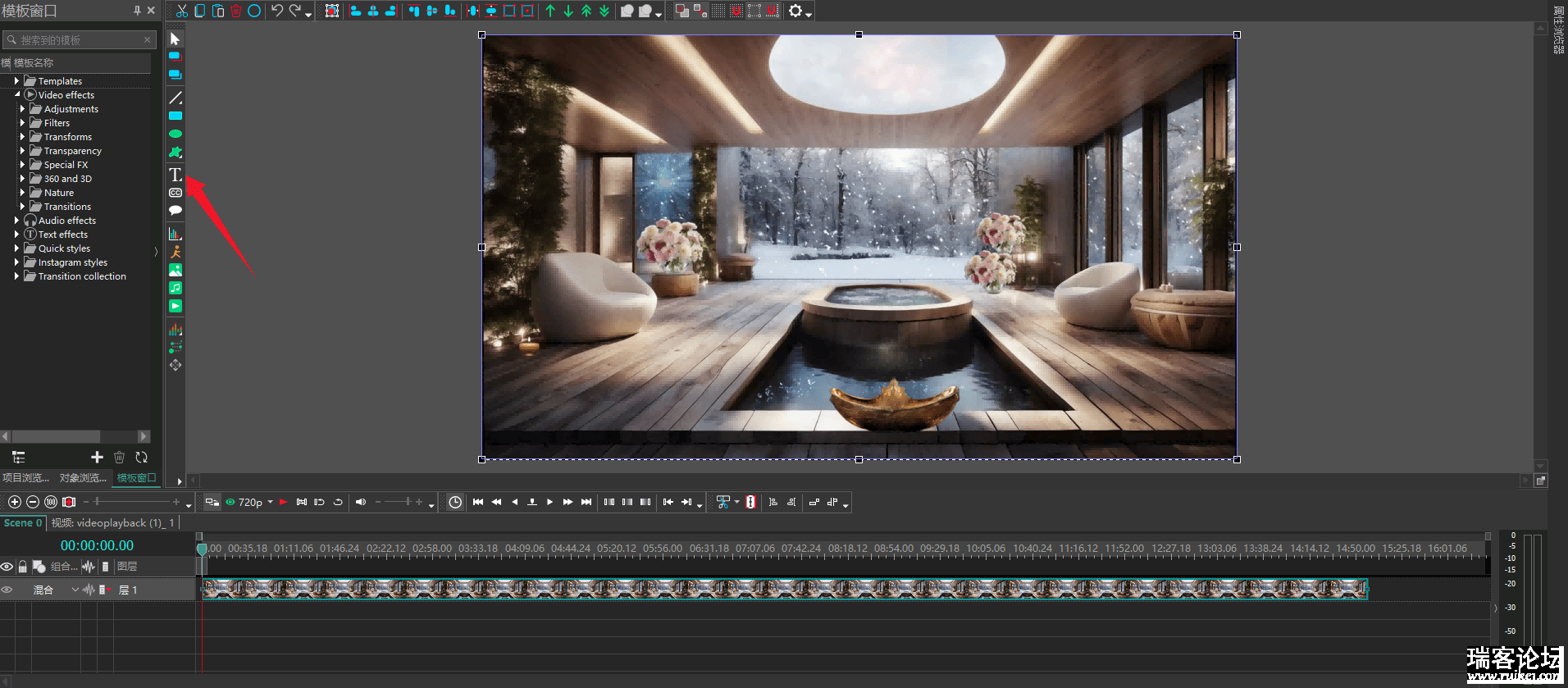
Task: Select the line drawing tool
Action: tap(175, 98)
